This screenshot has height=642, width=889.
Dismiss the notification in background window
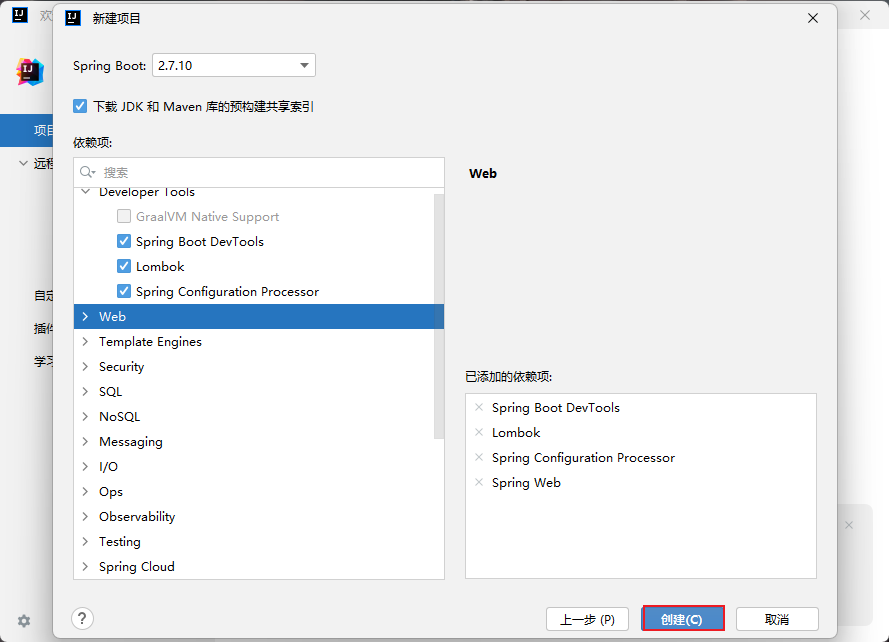[x=849, y=525]
